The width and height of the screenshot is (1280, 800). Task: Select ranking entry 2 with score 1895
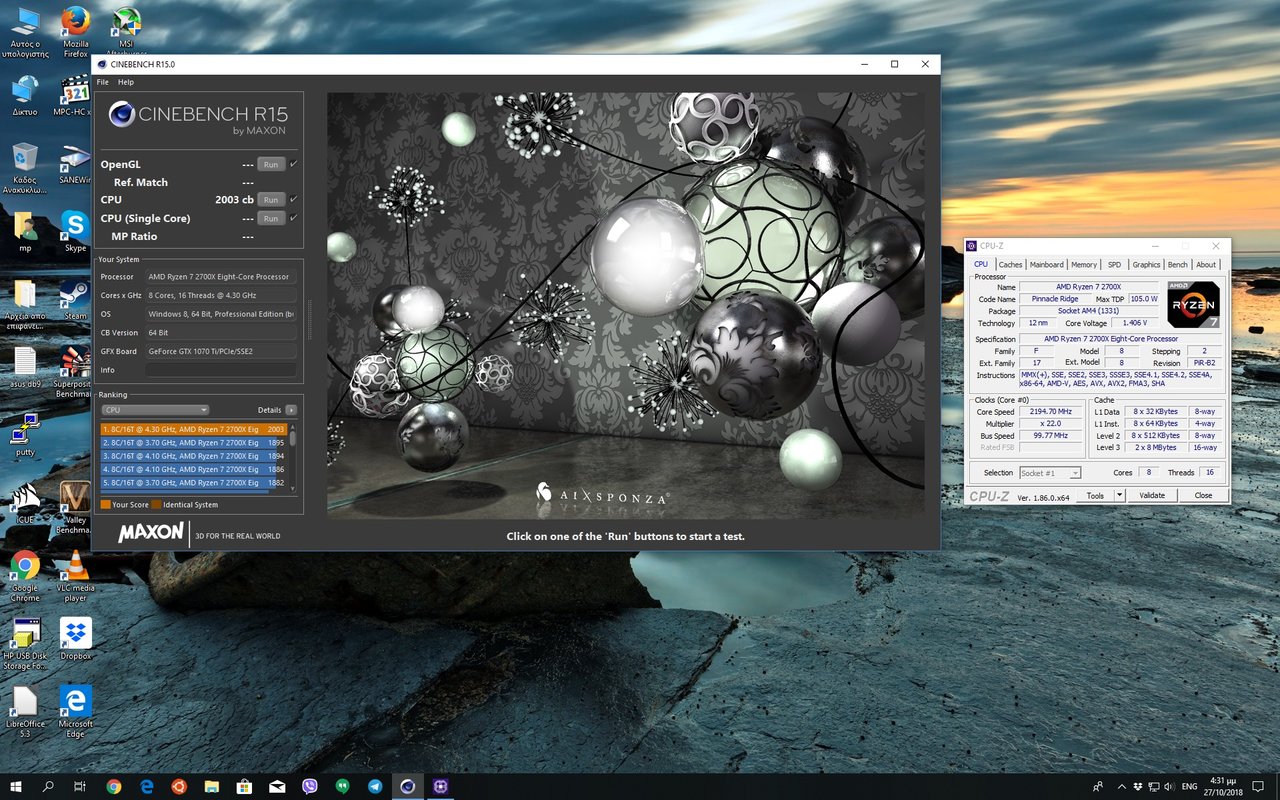point(194,442)
